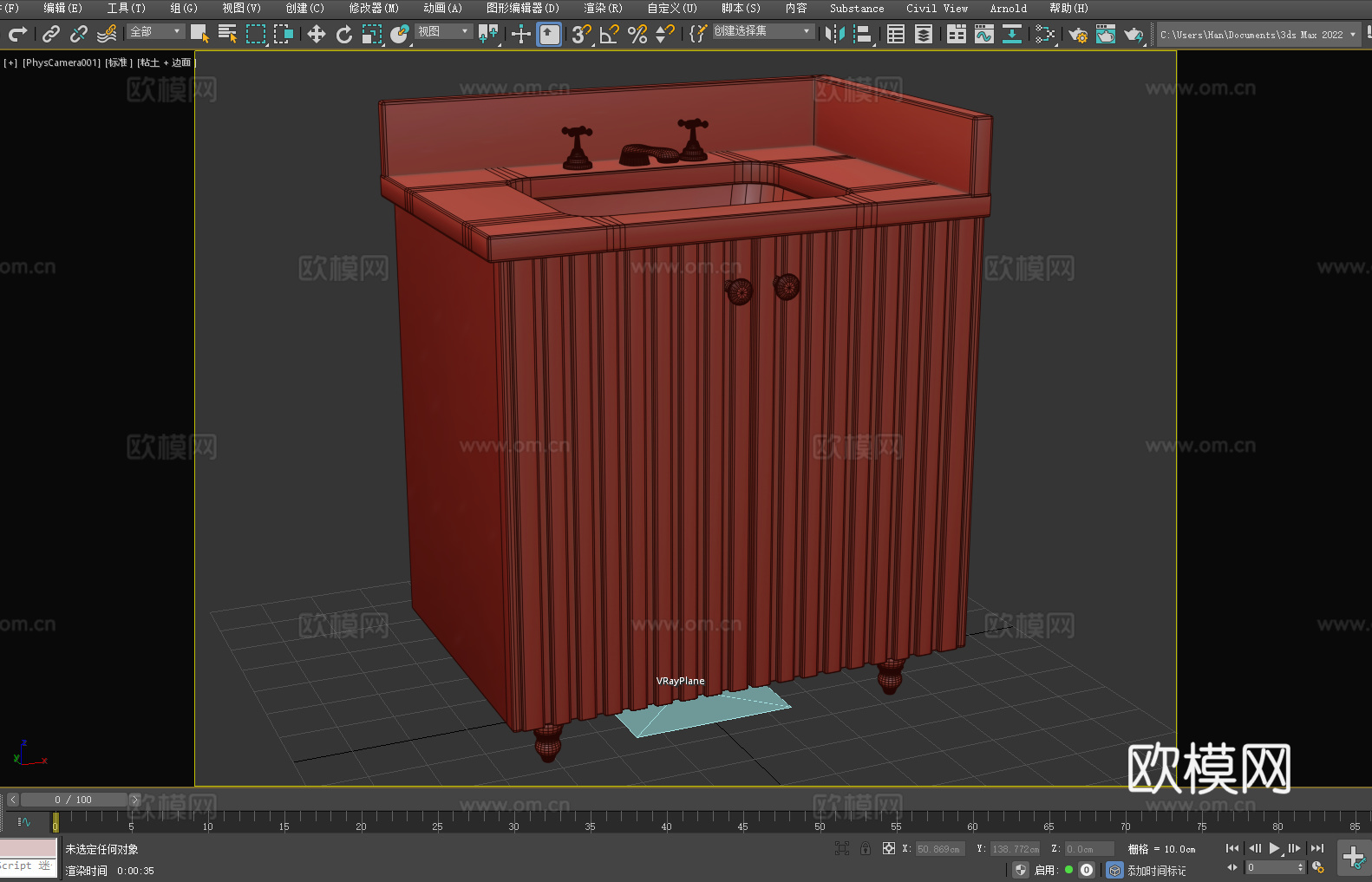1372x882 pixels.
Task: Toggle the Layer Explorer icon
Action: (x=924, y=34)
